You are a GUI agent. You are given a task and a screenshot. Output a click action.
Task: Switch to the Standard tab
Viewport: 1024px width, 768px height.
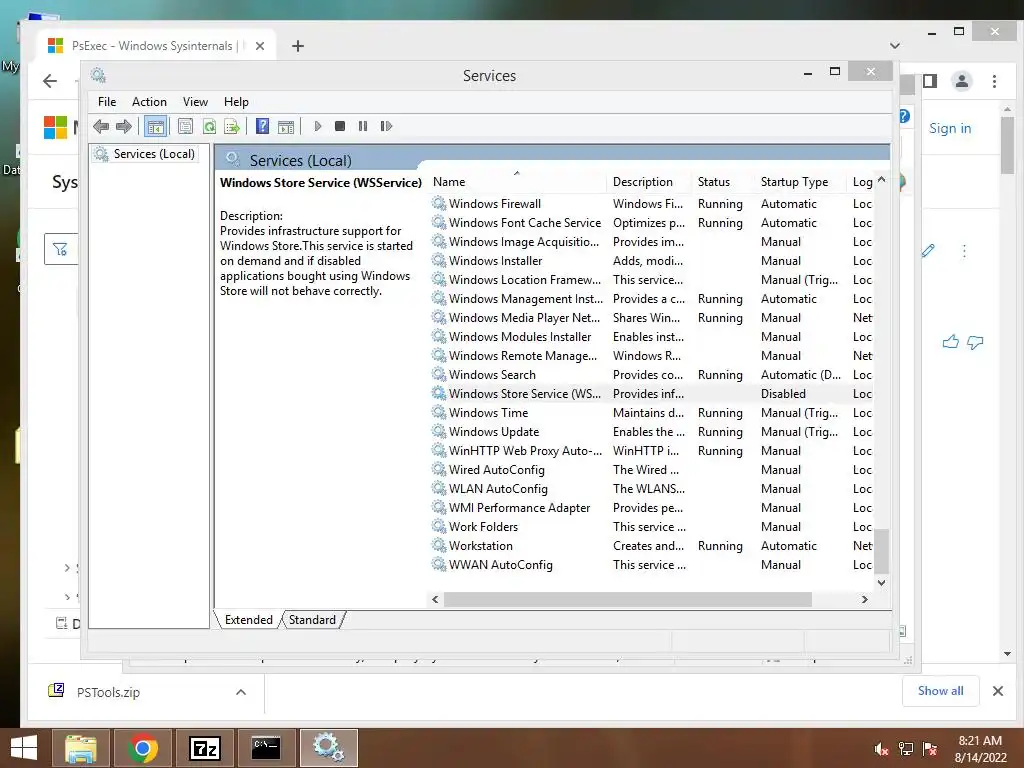pyautogui.click(x=312, y=620)
